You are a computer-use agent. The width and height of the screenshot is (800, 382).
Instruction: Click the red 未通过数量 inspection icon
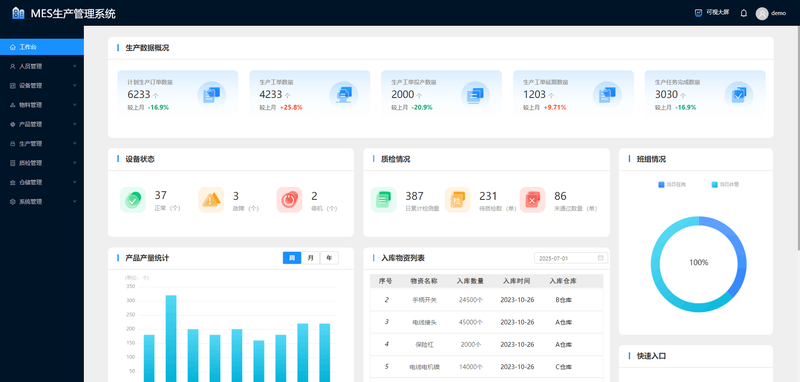(532, 199)
